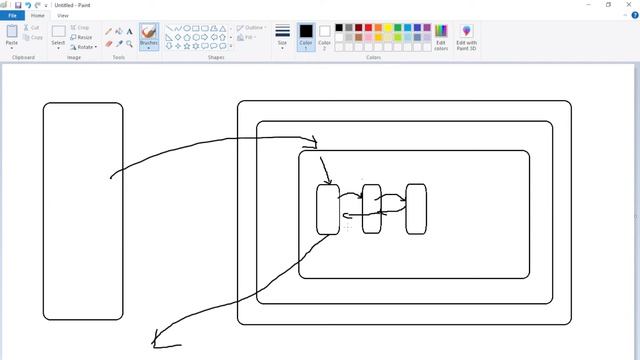The image size is (640, 360).
Task: Click the Crop button
Action: [x=80, y=27]
